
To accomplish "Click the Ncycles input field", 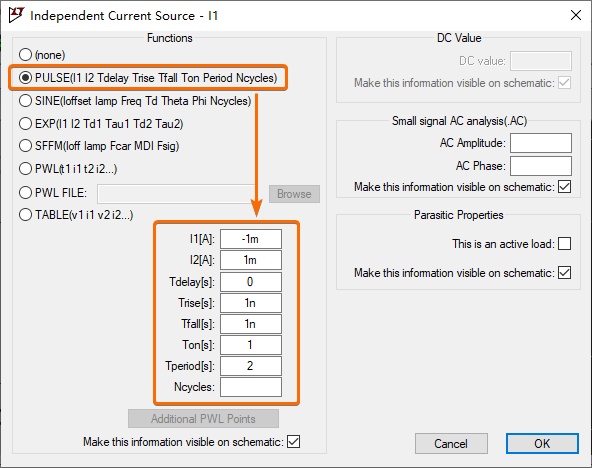I will (x=251, y=387).
